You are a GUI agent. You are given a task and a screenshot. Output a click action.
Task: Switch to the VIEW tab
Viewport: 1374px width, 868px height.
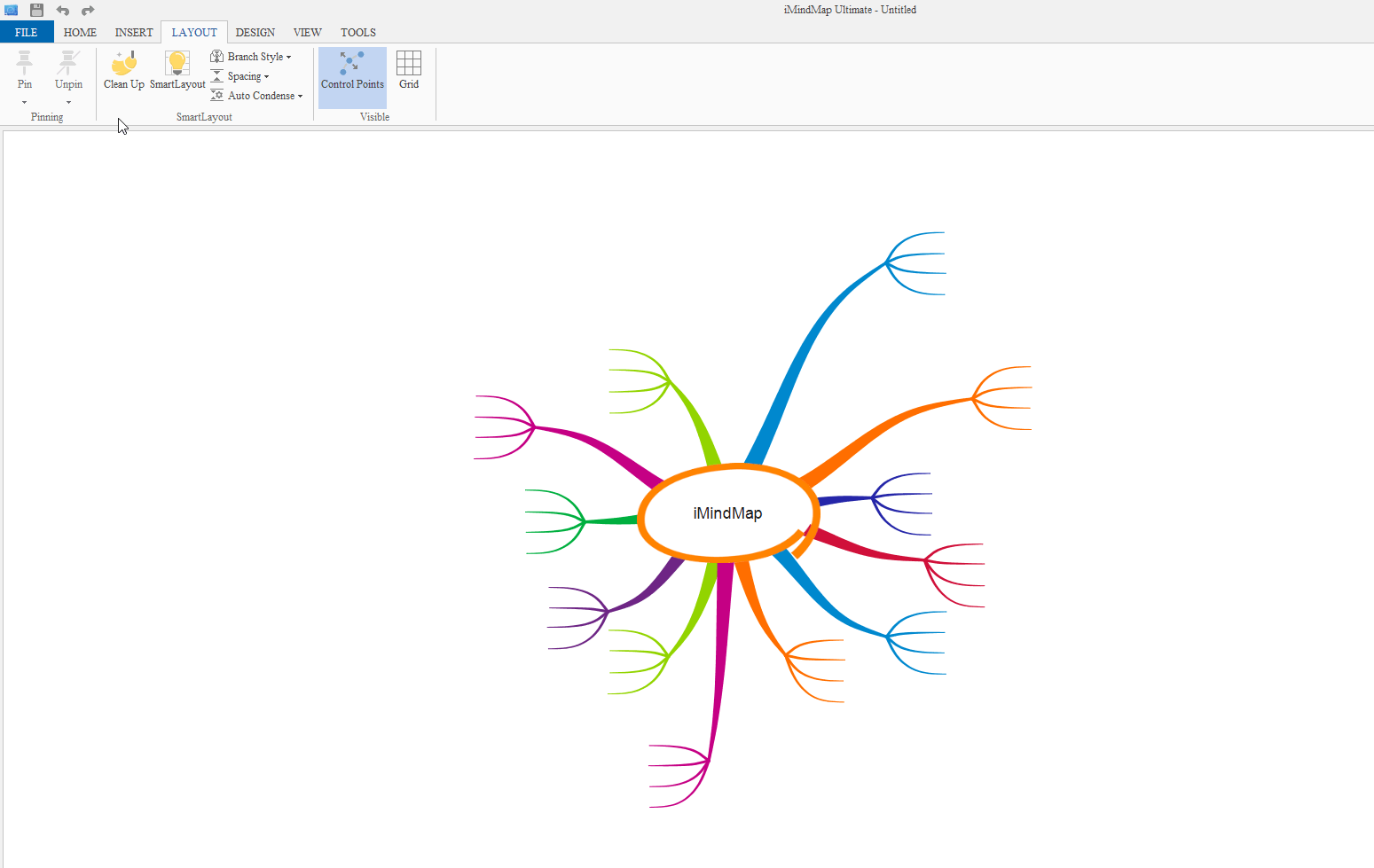pos(308,32)
